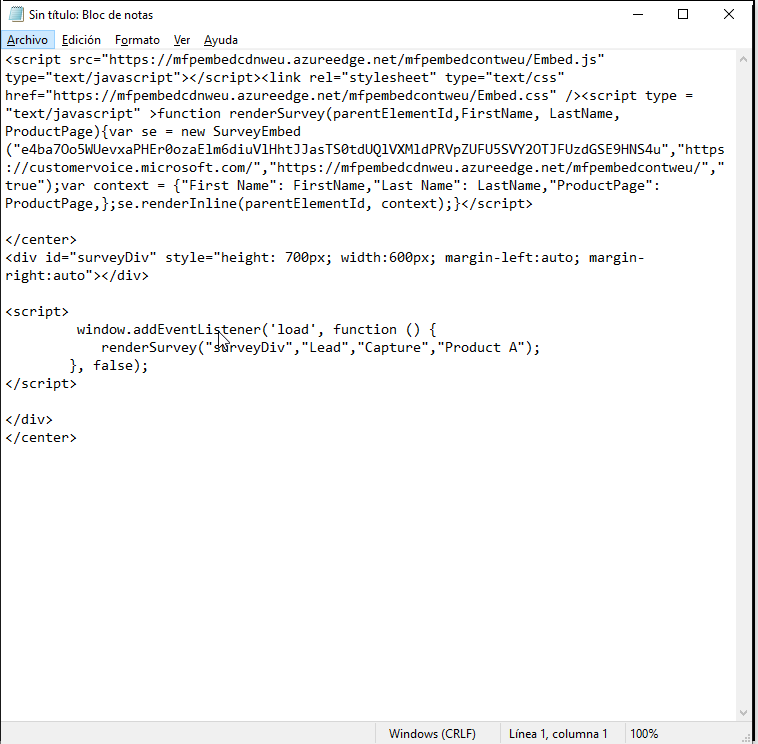The image size is (758, 744).
Task: Click the 100% zoom status entry
Action: coord(644,733)
